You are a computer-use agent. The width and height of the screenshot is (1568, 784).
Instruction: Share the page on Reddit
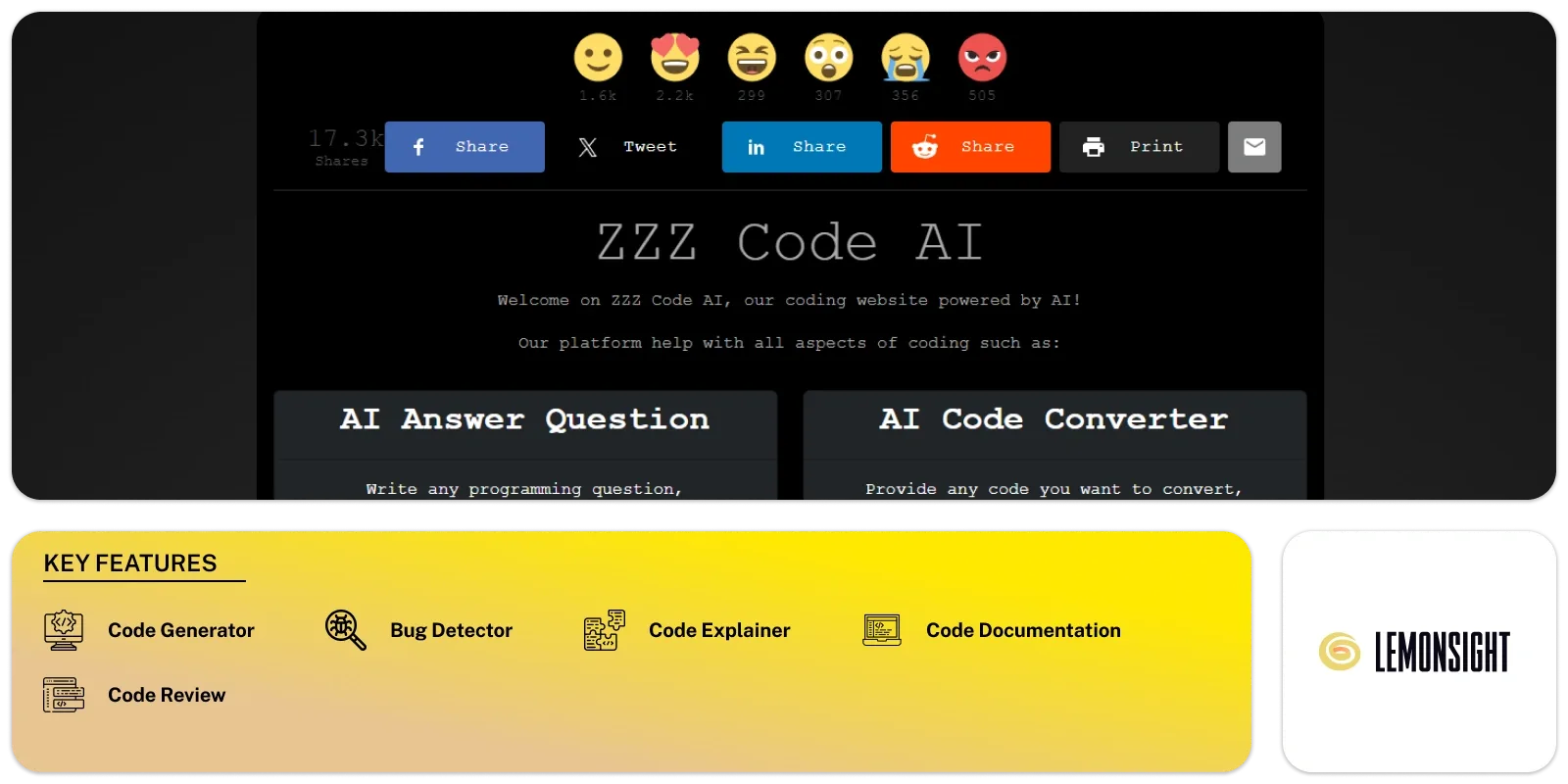(970, 147)
